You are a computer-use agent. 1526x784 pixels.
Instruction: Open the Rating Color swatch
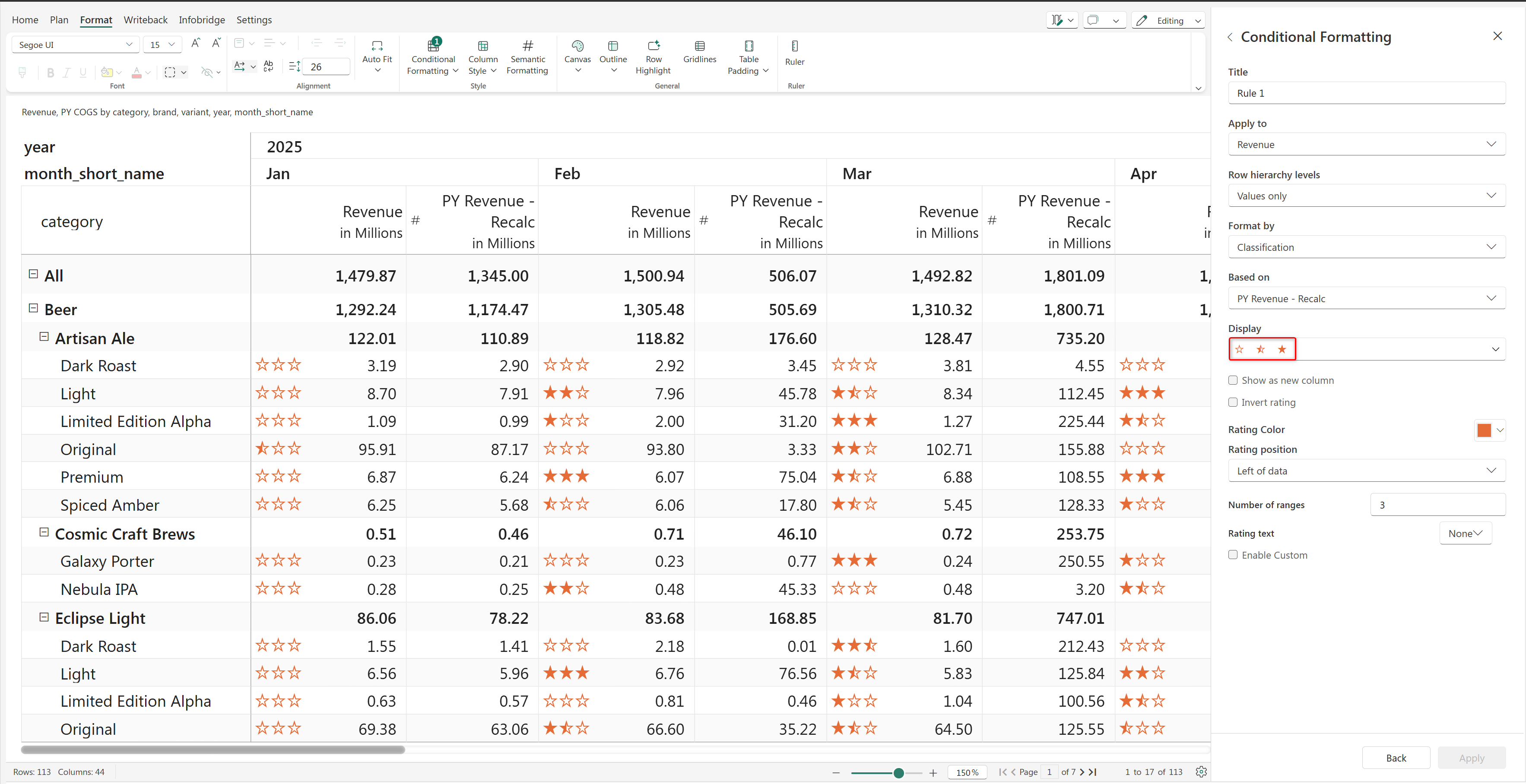1483,430
